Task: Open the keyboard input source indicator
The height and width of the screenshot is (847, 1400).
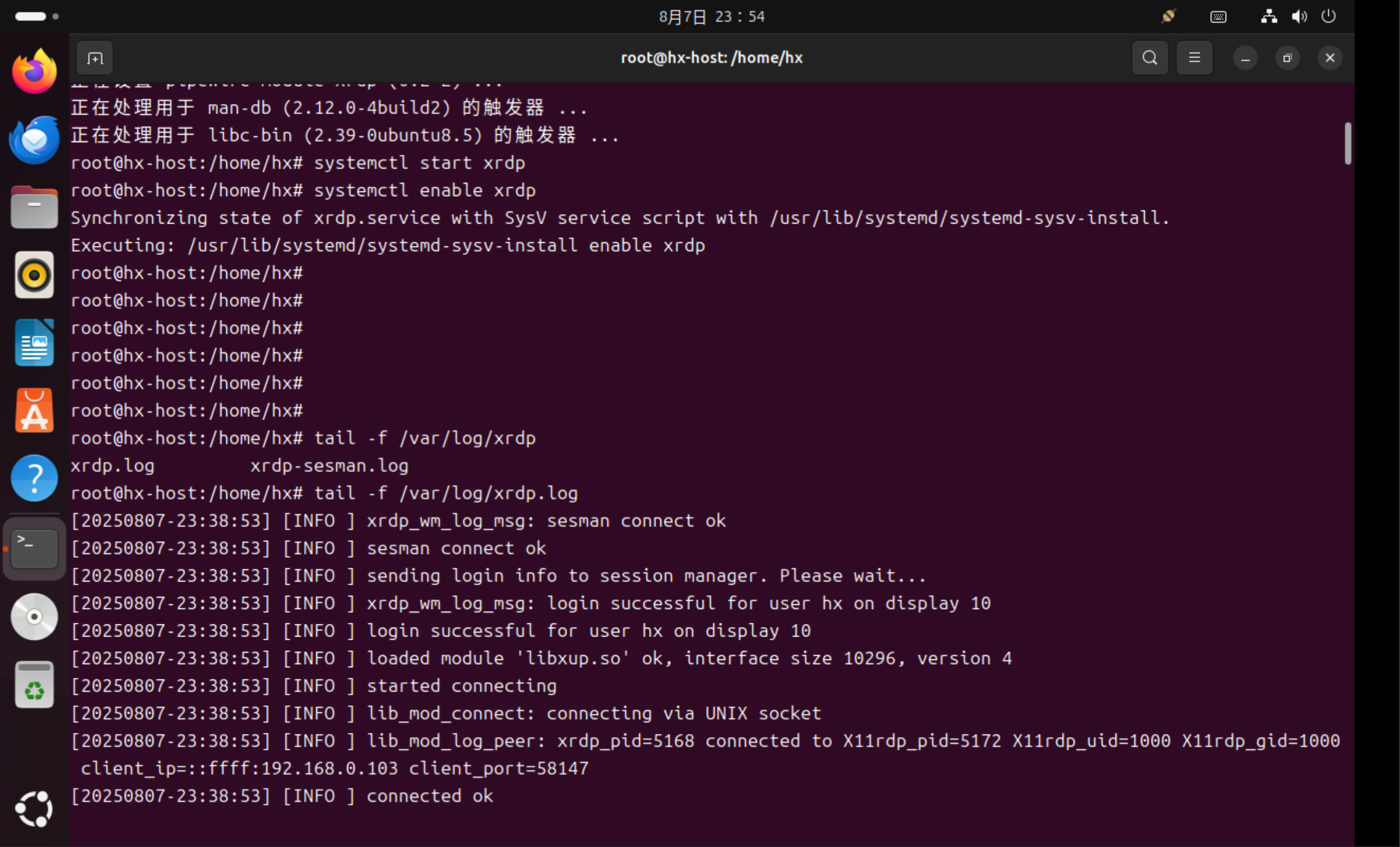Action: 1218,17
